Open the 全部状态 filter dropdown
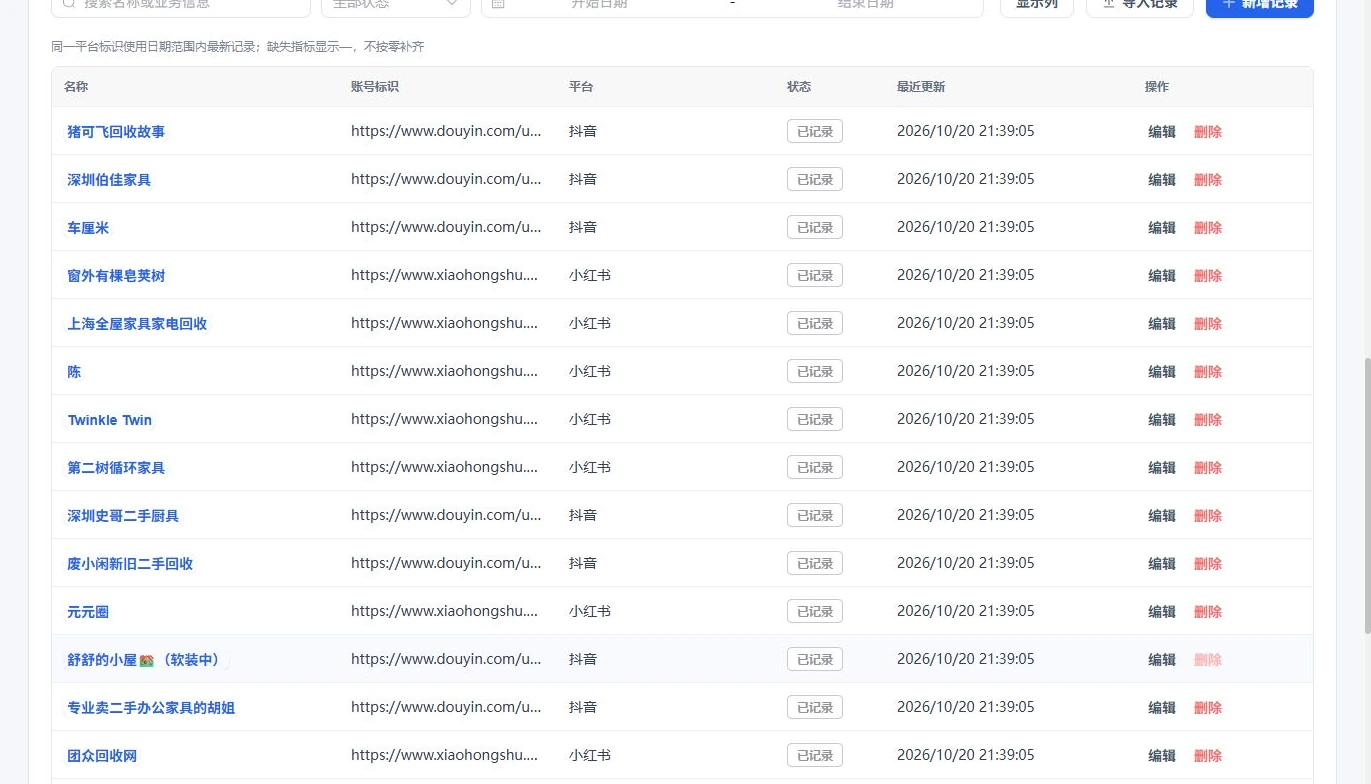 396,4
